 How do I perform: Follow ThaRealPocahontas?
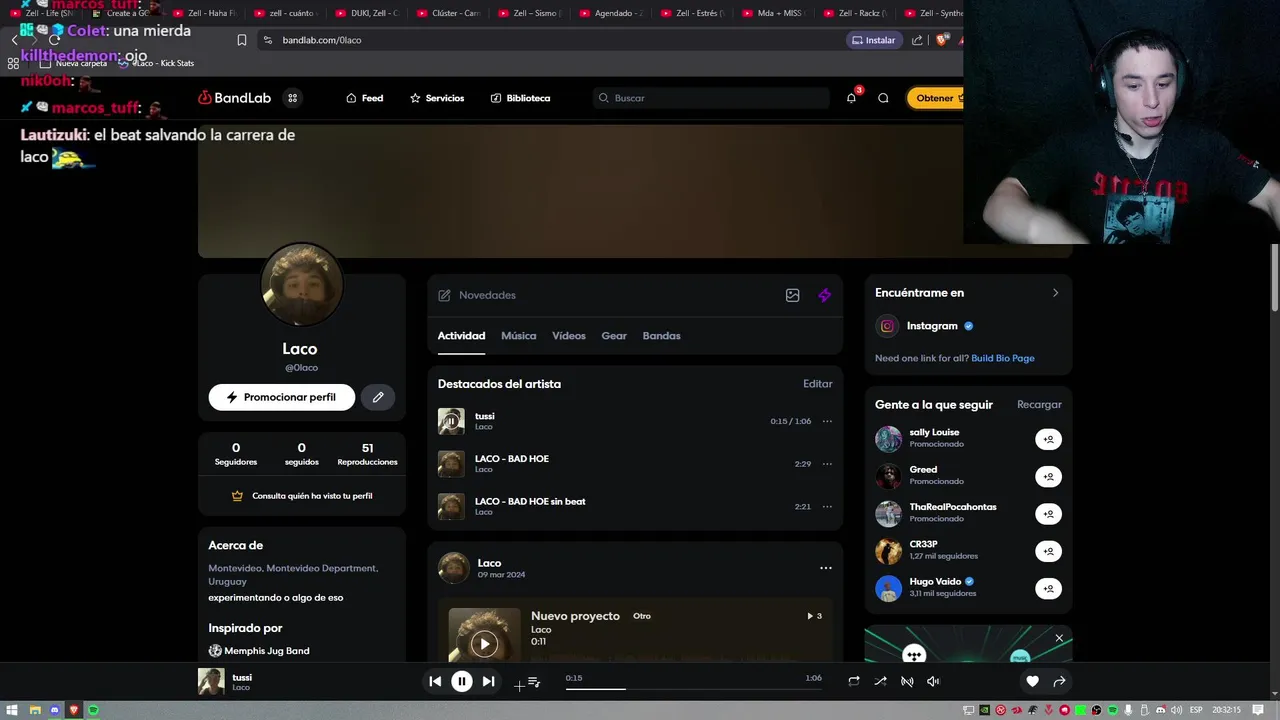point(1048,514)
